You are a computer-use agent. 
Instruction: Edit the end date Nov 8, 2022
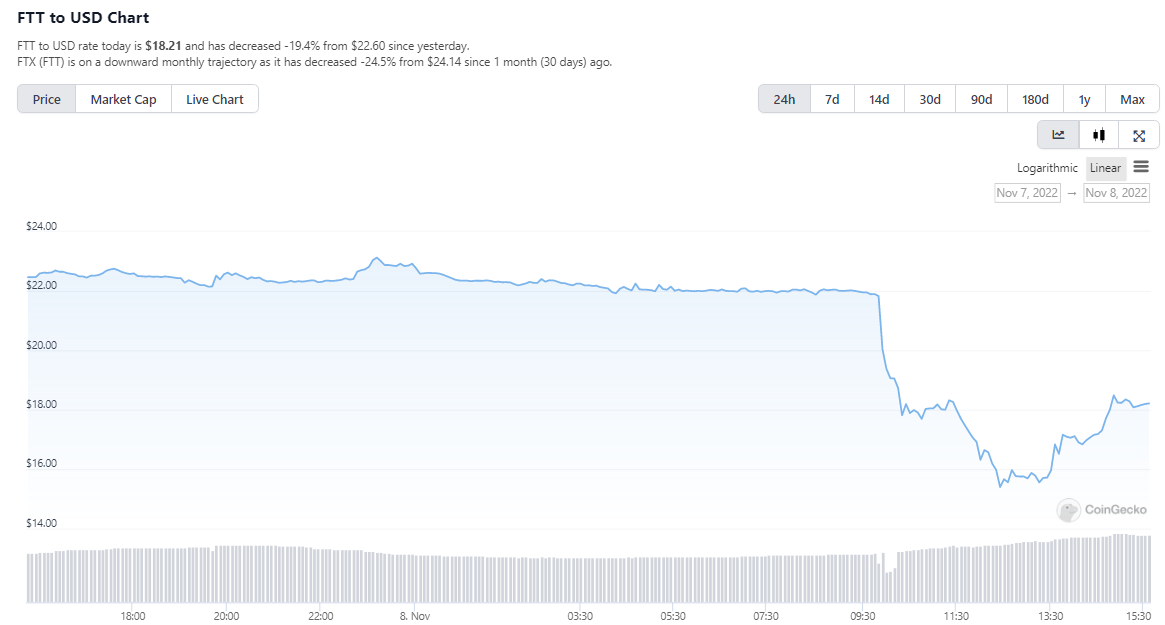1116,193
